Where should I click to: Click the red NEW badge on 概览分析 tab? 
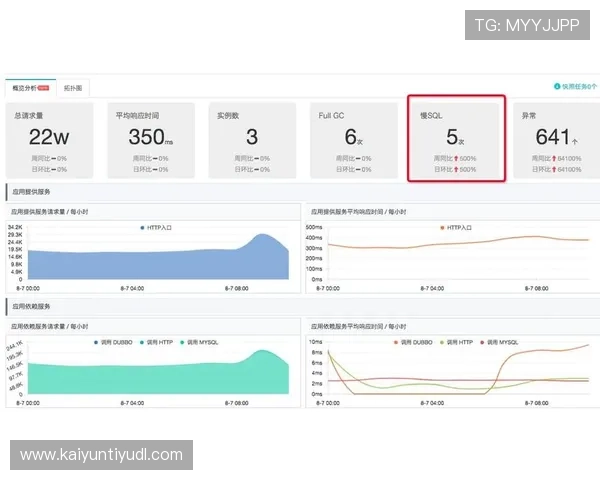[43, 88]
